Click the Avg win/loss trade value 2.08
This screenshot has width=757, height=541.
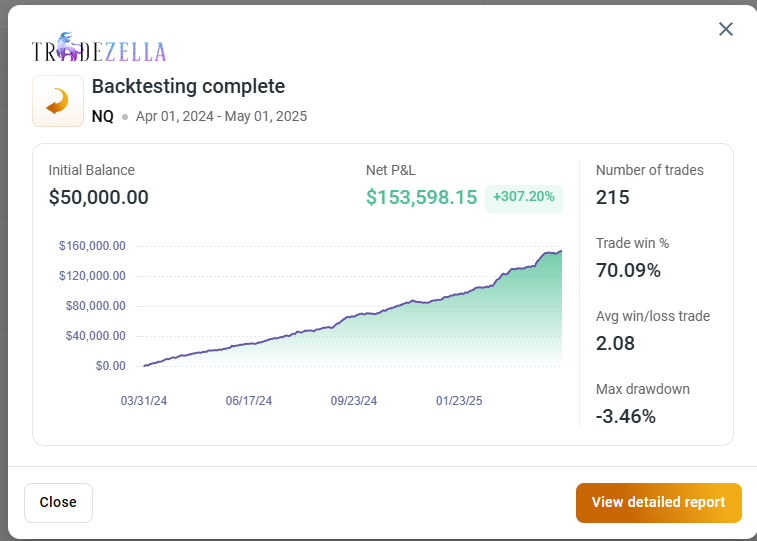click(x=615, y=344)
